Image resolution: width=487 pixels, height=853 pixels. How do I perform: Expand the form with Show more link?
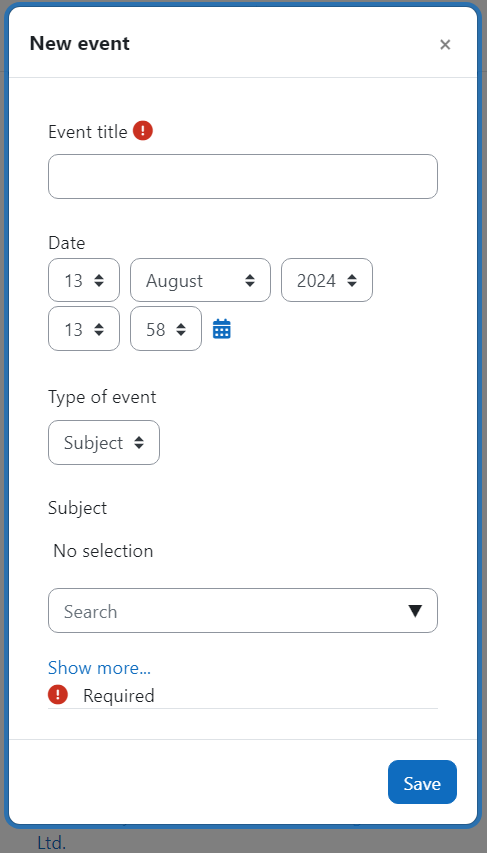coord(99,667)
